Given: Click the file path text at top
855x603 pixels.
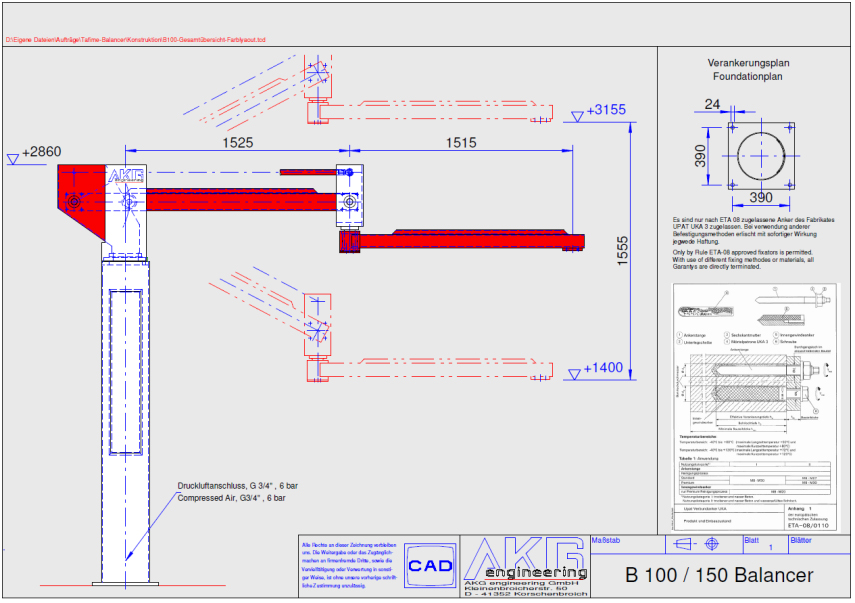Looking at the screenshot, I should point(136,39).
